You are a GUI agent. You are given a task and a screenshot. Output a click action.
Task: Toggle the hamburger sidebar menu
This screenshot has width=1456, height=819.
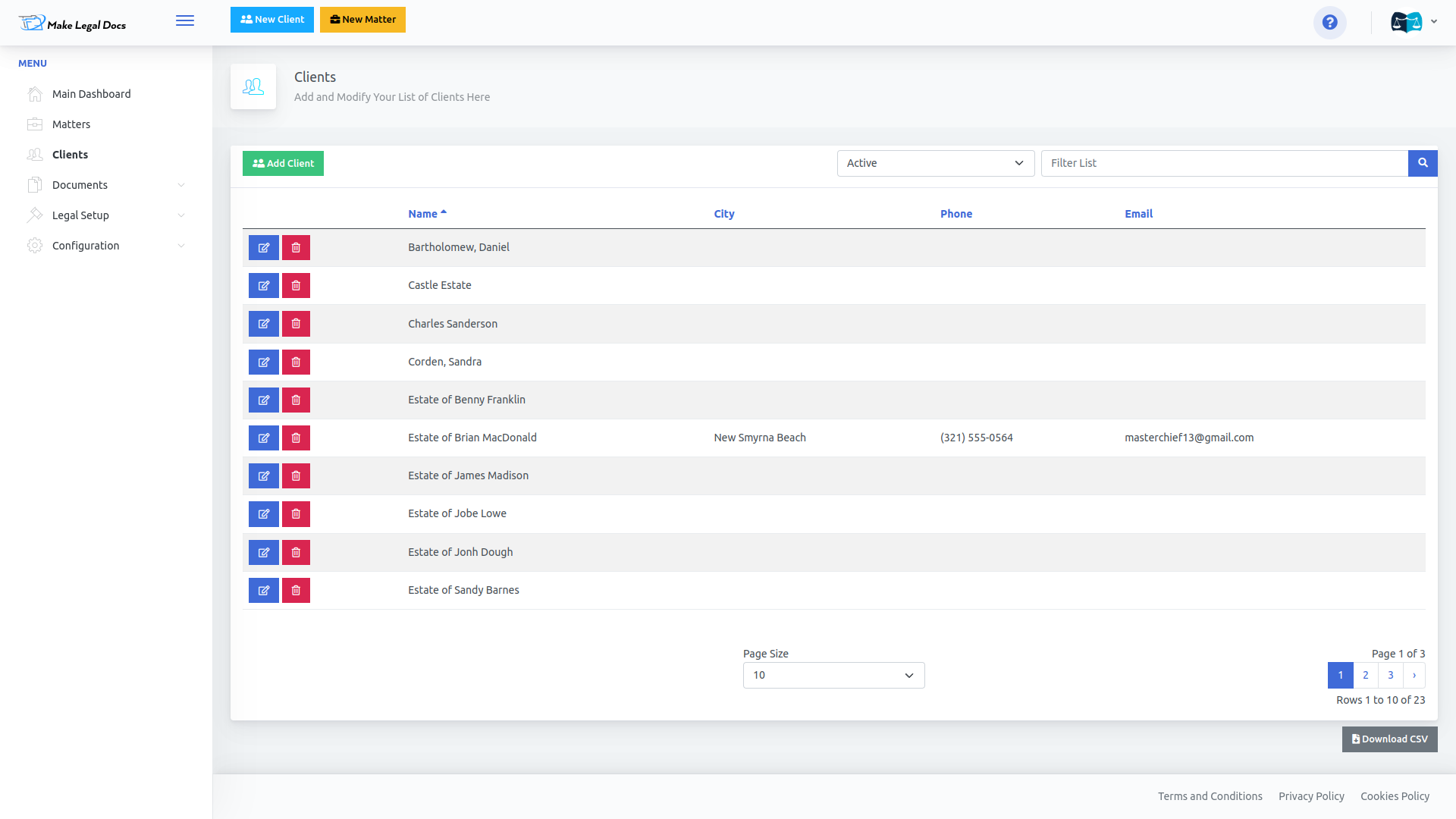184,21
